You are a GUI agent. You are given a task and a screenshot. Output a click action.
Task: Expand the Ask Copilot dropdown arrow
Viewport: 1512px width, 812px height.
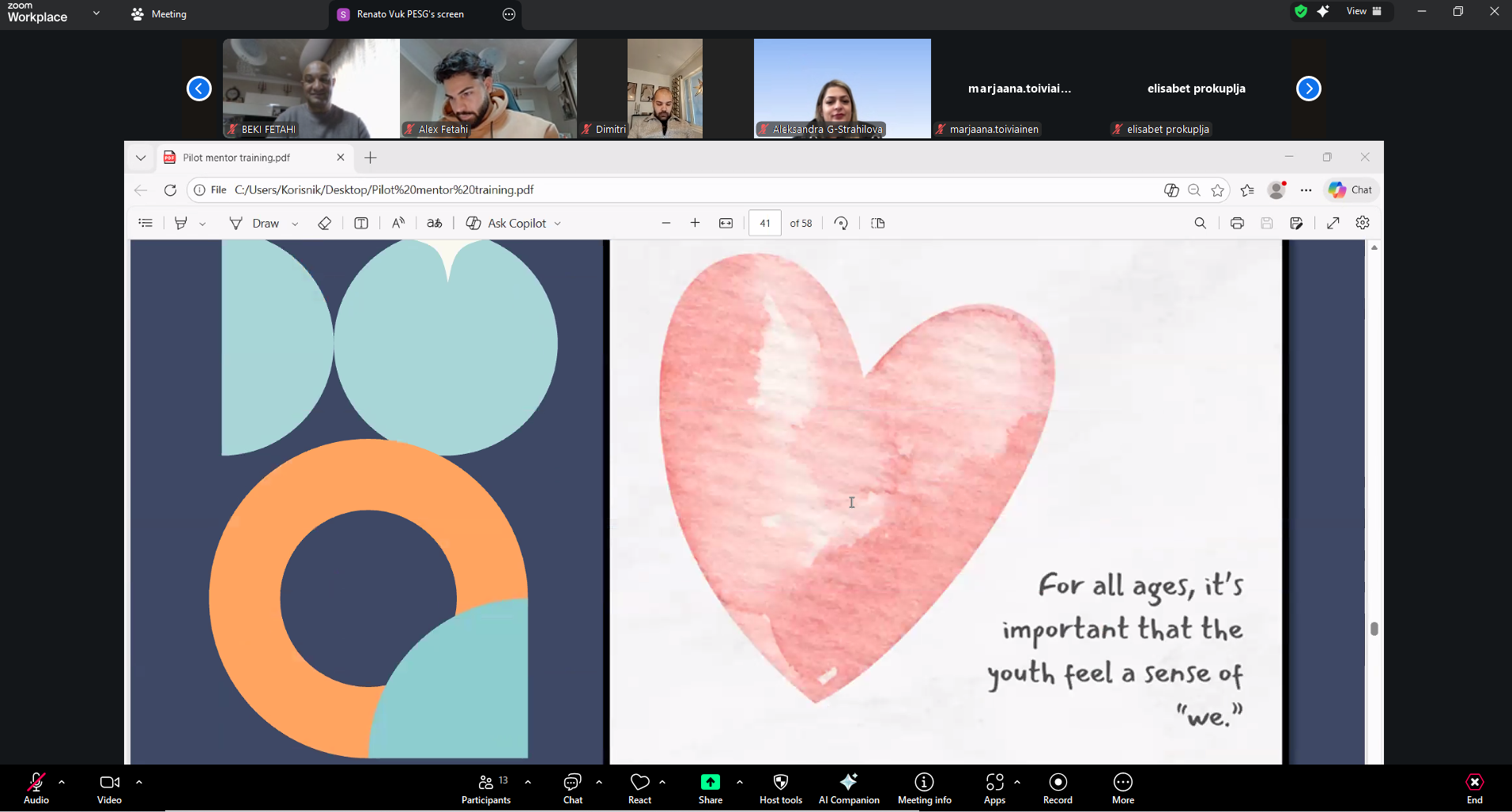pos(558,224)
